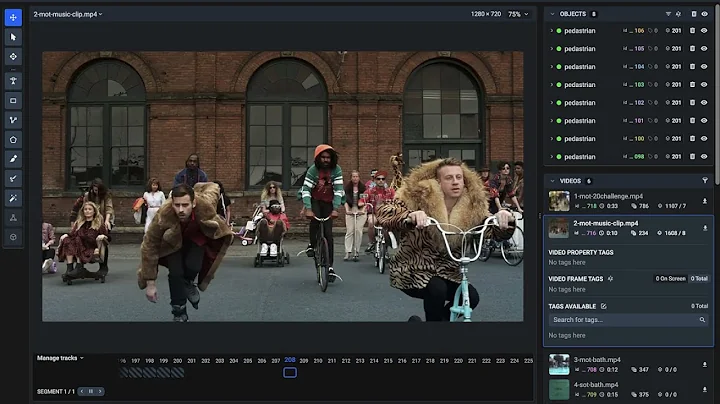720x404 pixels.
Task: Go to previous segment
Action: point(82,392)
